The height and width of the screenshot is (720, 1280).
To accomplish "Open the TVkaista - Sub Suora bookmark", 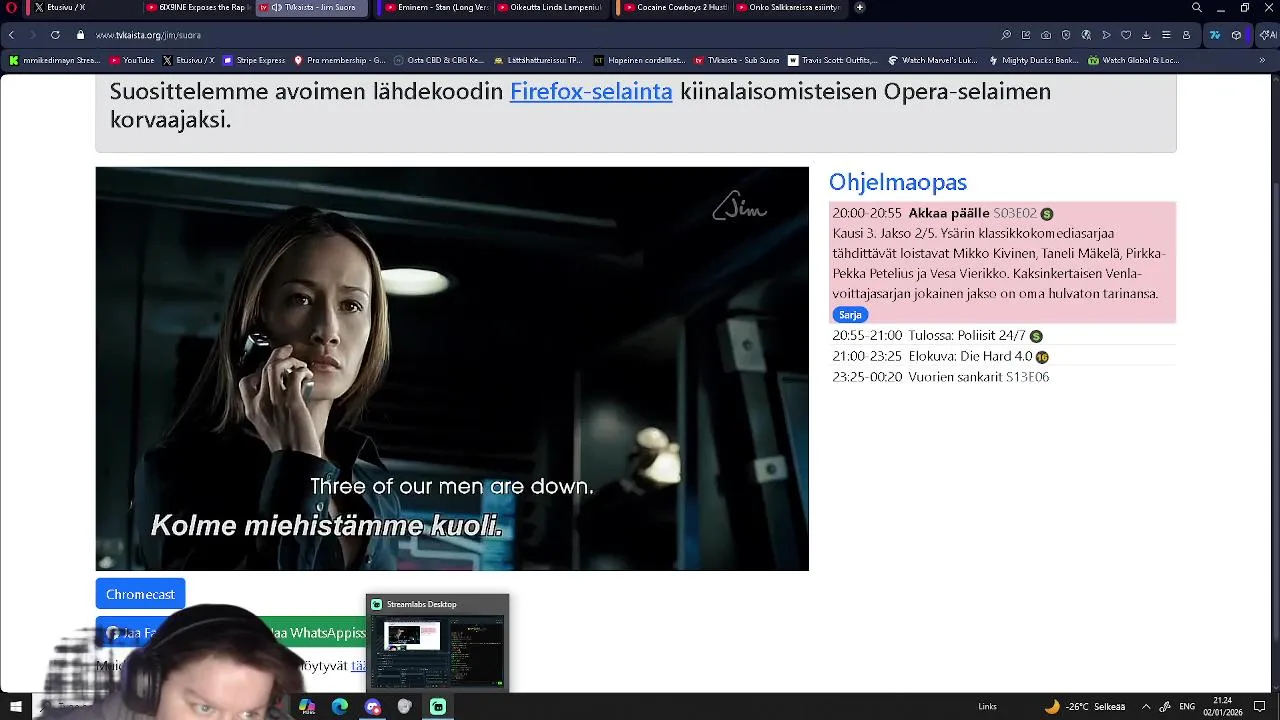I will [x=736, y=60].
